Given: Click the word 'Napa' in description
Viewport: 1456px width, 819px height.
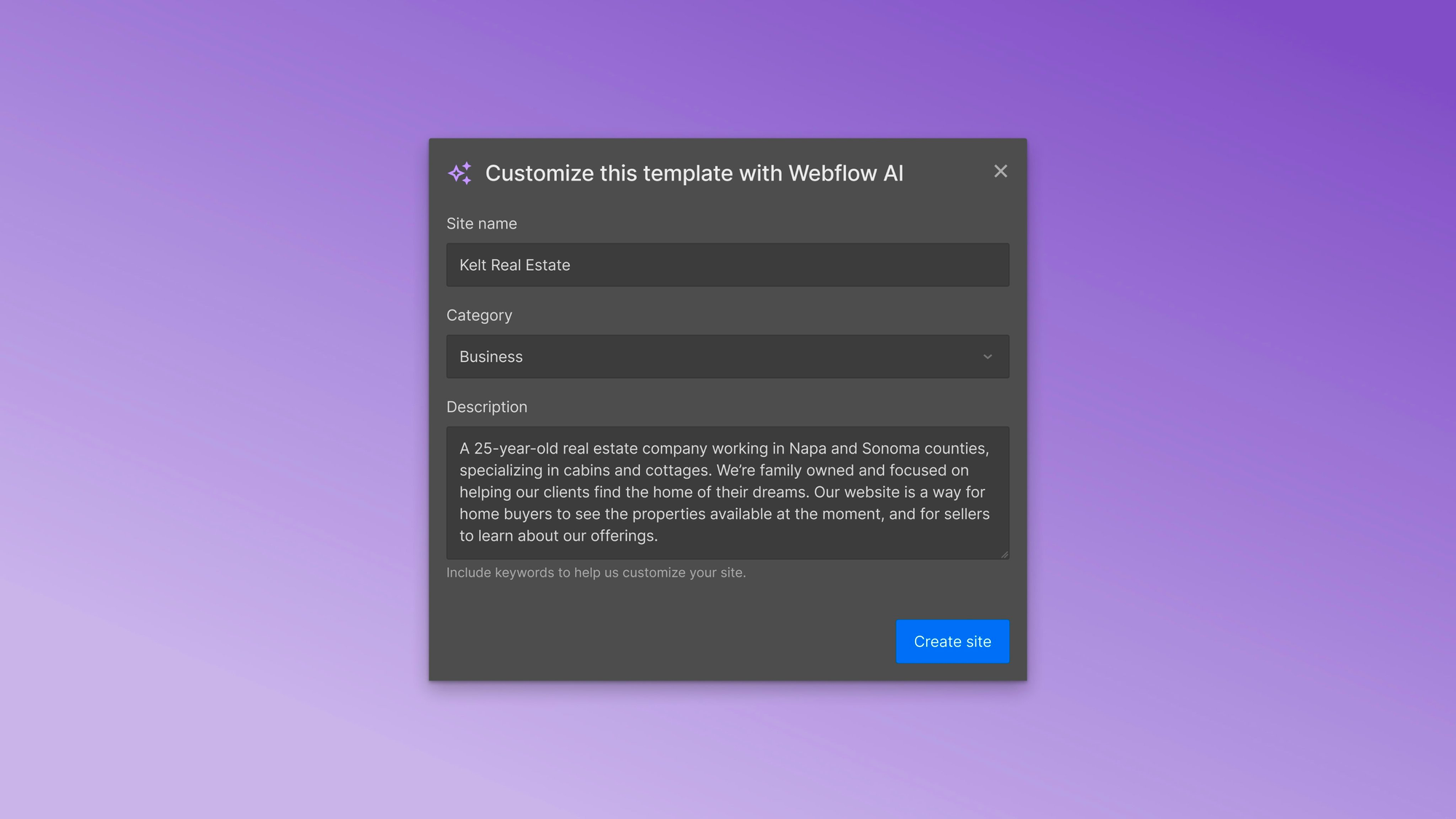Looking at the screenshot, I should point(807,448).
